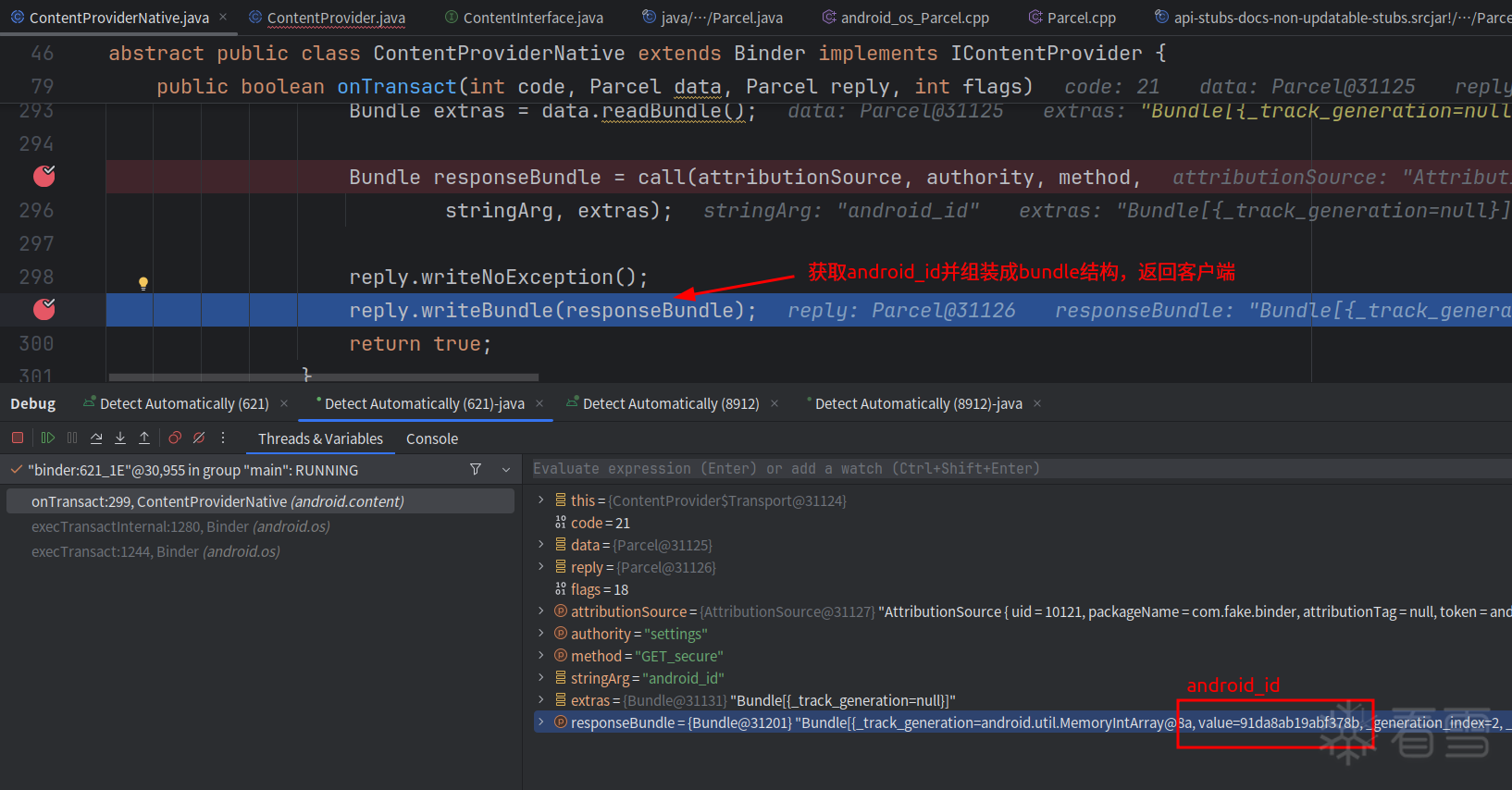The width and height of the screenshot is (1512, 790).
Task: Click the running thread "binder:621_1E" entry
Action: (x=193, y=470)
